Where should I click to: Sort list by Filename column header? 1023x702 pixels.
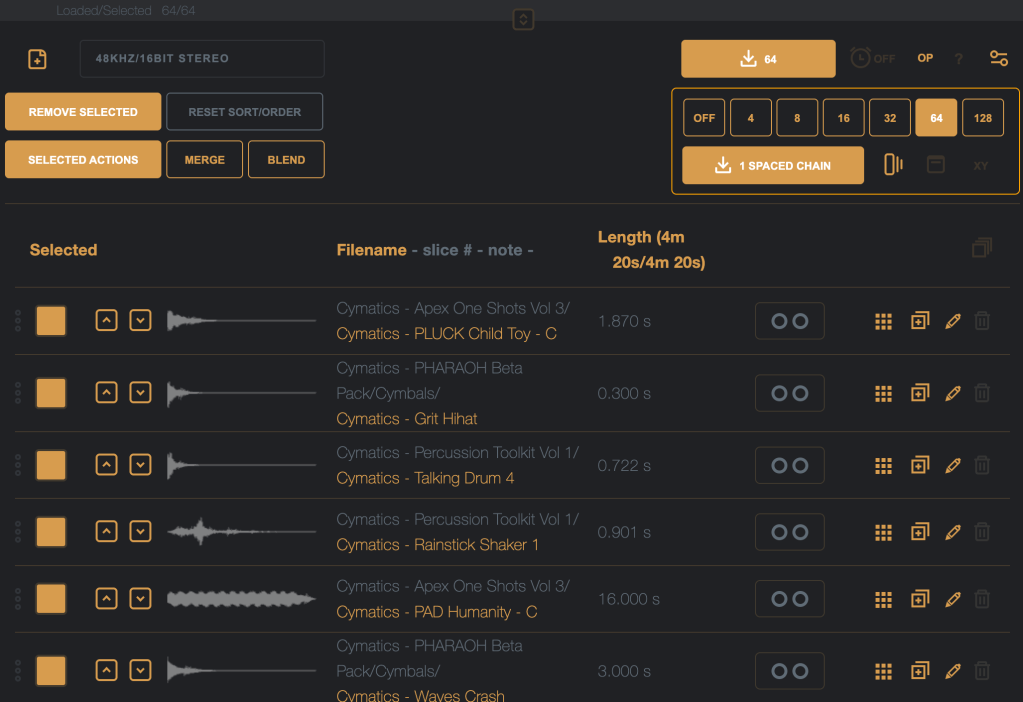coord(371,250)
